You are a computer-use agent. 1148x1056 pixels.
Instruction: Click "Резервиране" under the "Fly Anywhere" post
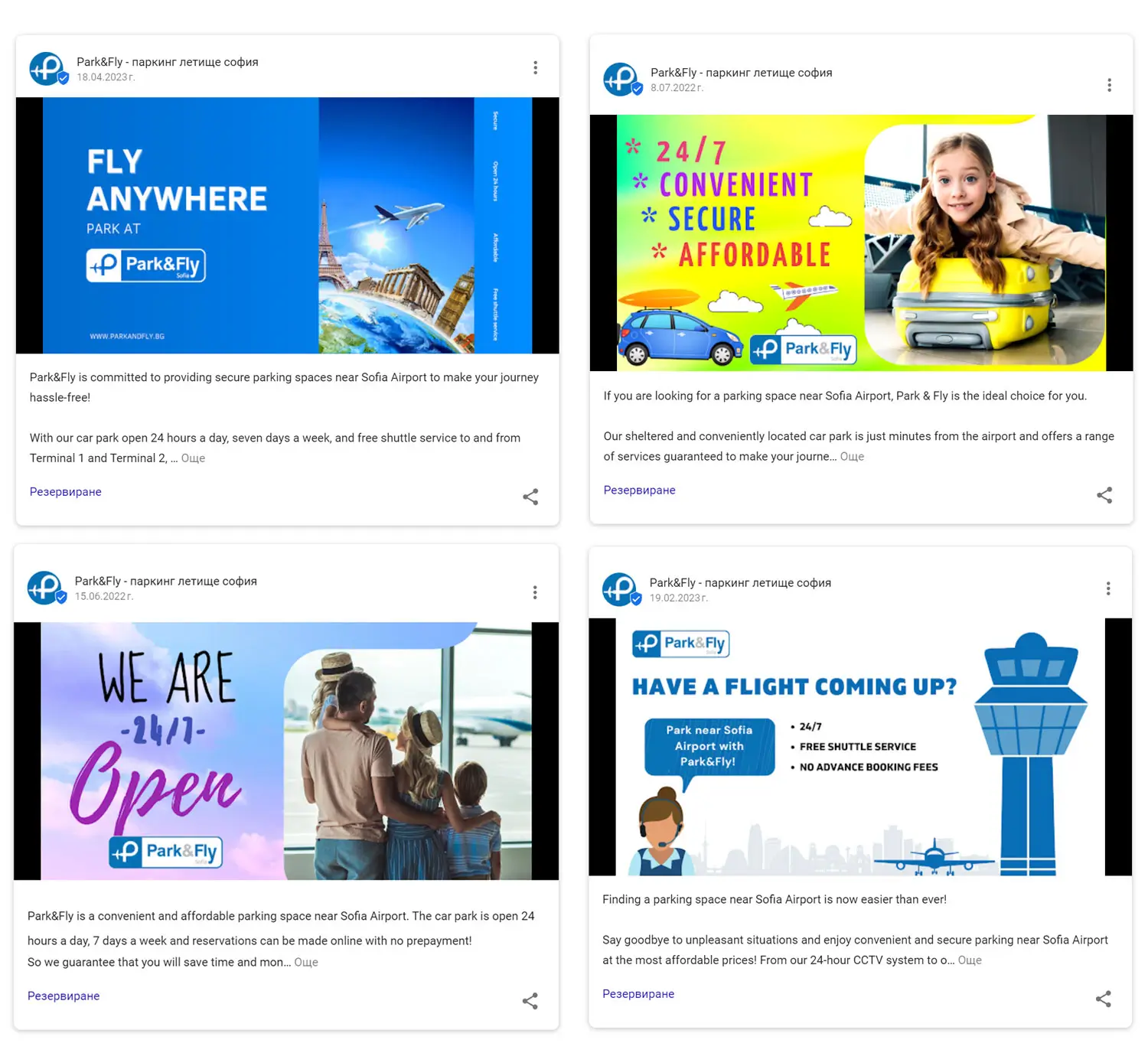pos(65,492)
